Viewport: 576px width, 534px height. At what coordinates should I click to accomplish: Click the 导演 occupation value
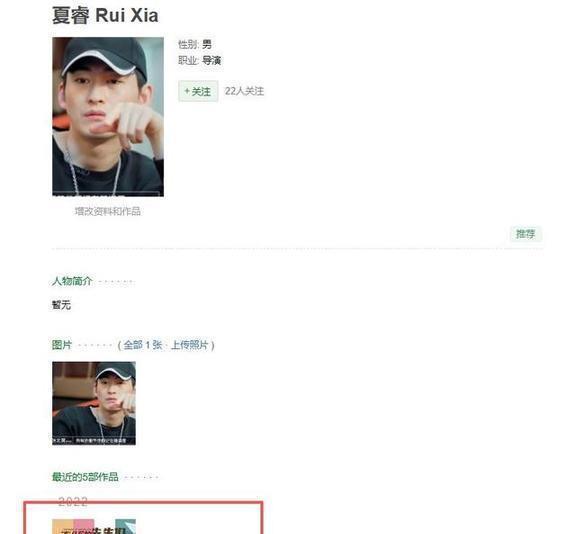click(x=212, y=60)
